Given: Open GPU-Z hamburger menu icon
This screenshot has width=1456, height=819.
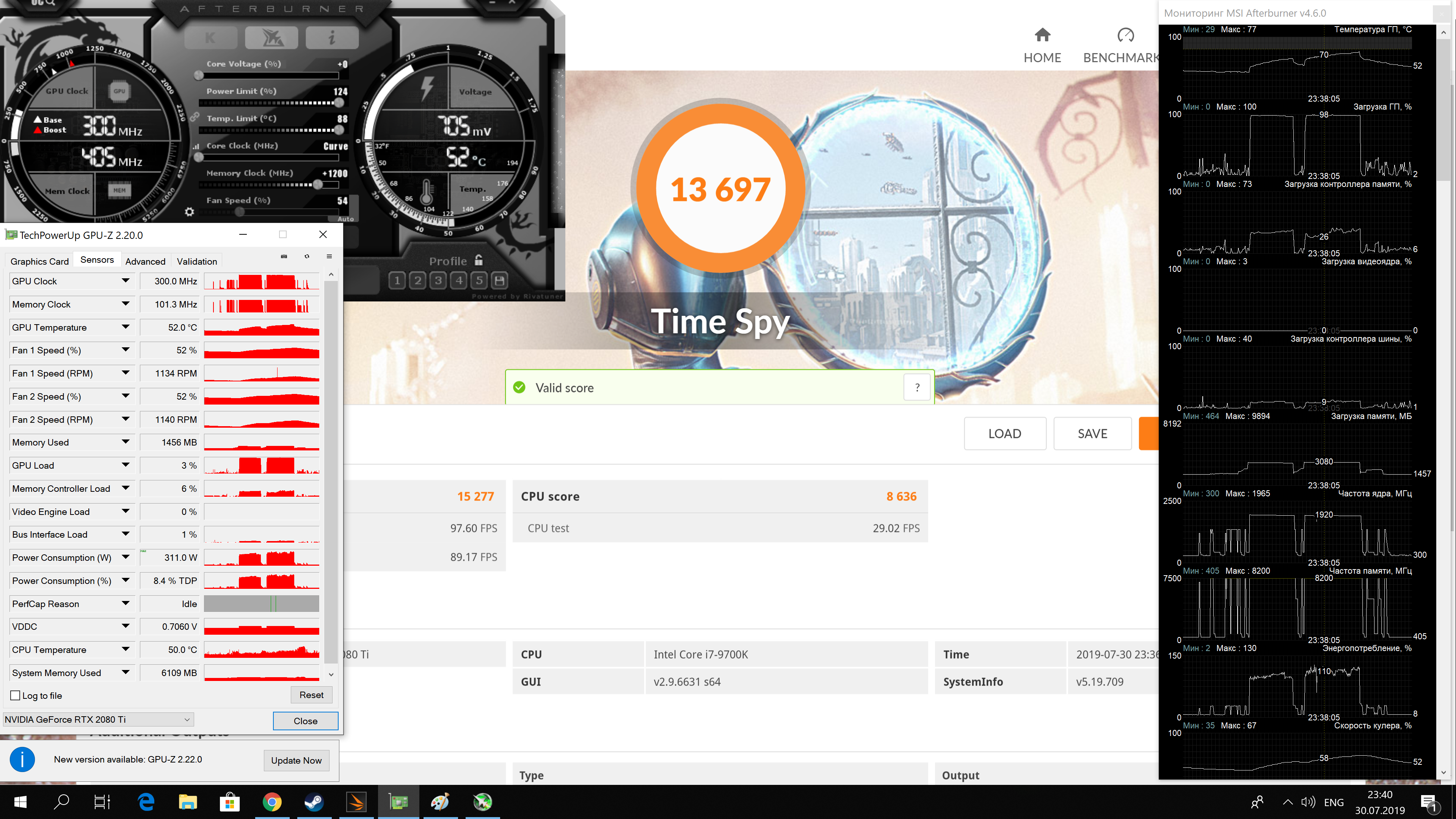Looking at the screenshot, I should [329, 257].
